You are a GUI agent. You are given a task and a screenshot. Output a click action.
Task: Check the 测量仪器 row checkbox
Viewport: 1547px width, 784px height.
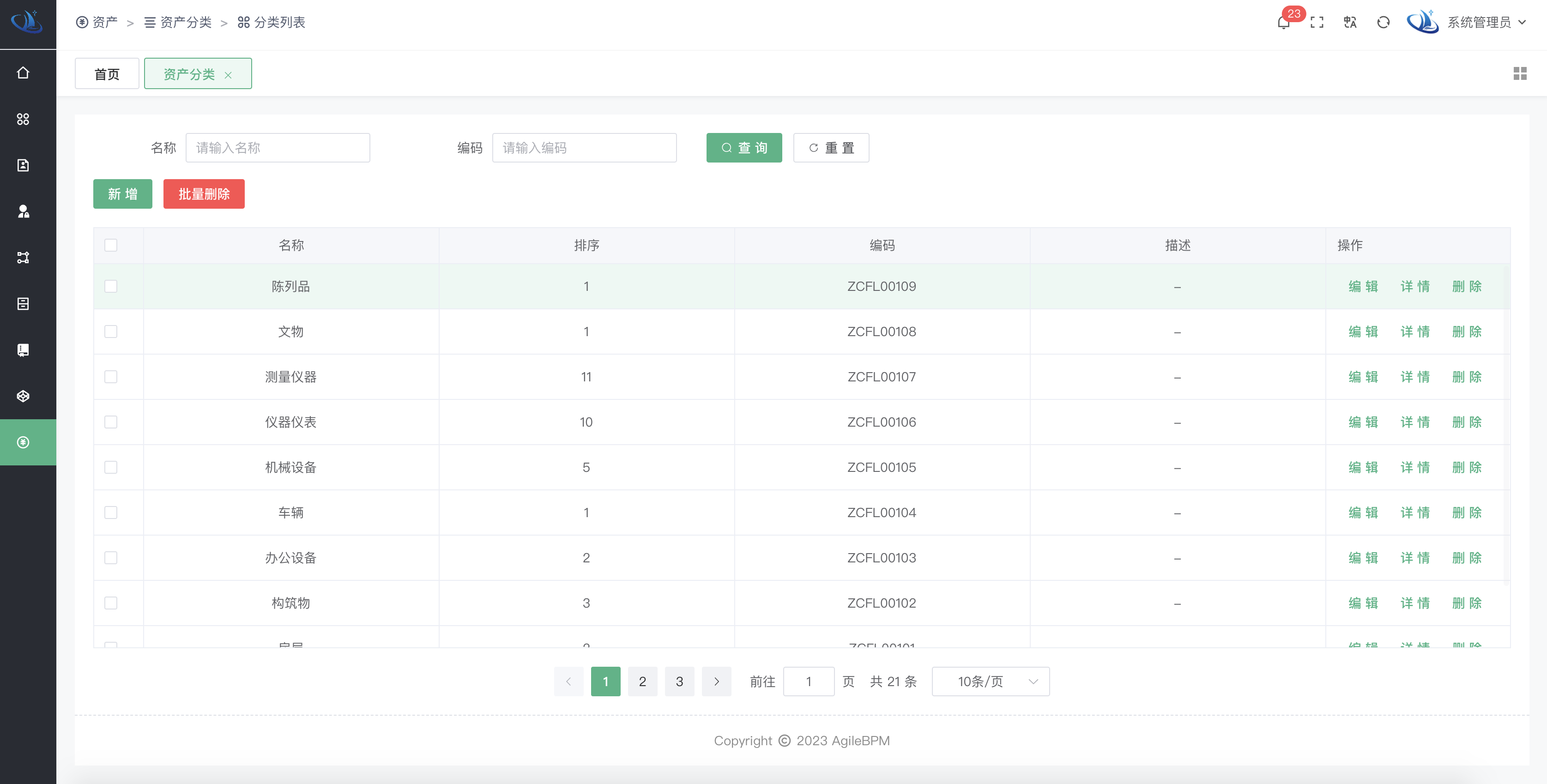(x=110, y=377)
